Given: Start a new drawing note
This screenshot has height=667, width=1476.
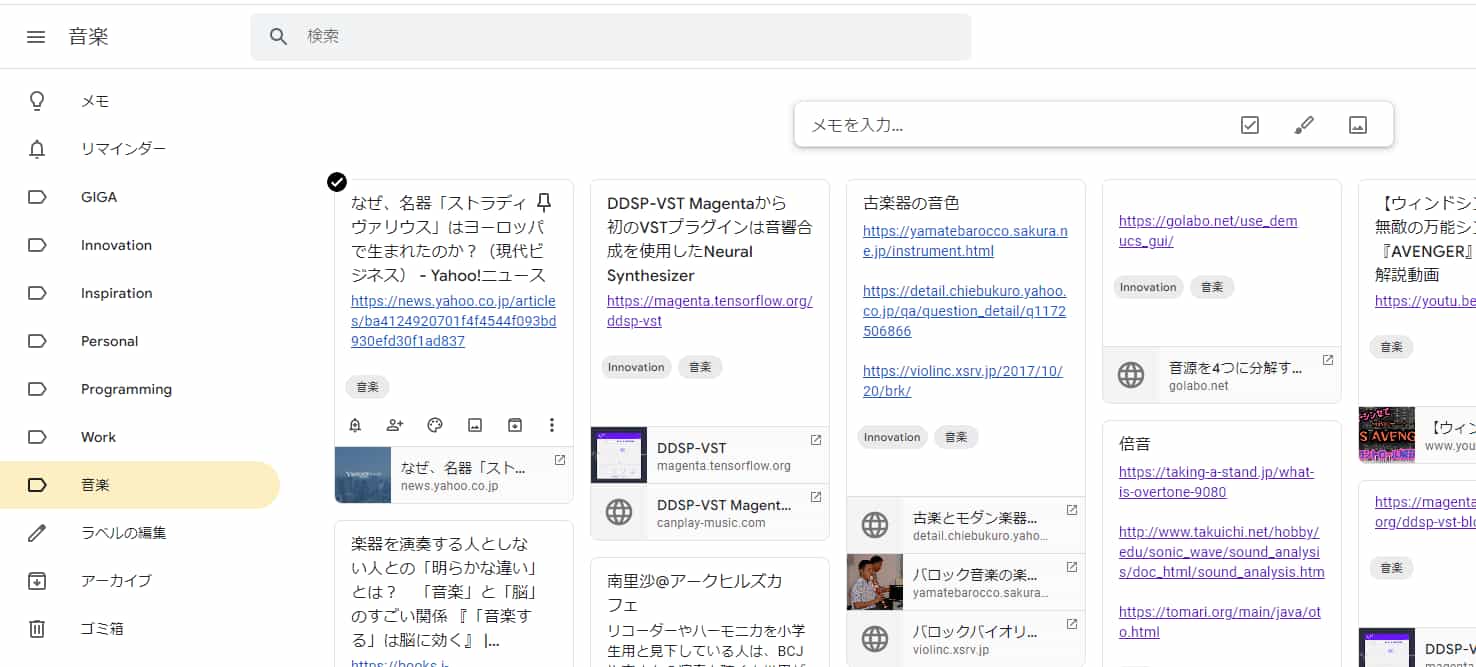Looking at the screenshot, I should (x=1303, y=124).
